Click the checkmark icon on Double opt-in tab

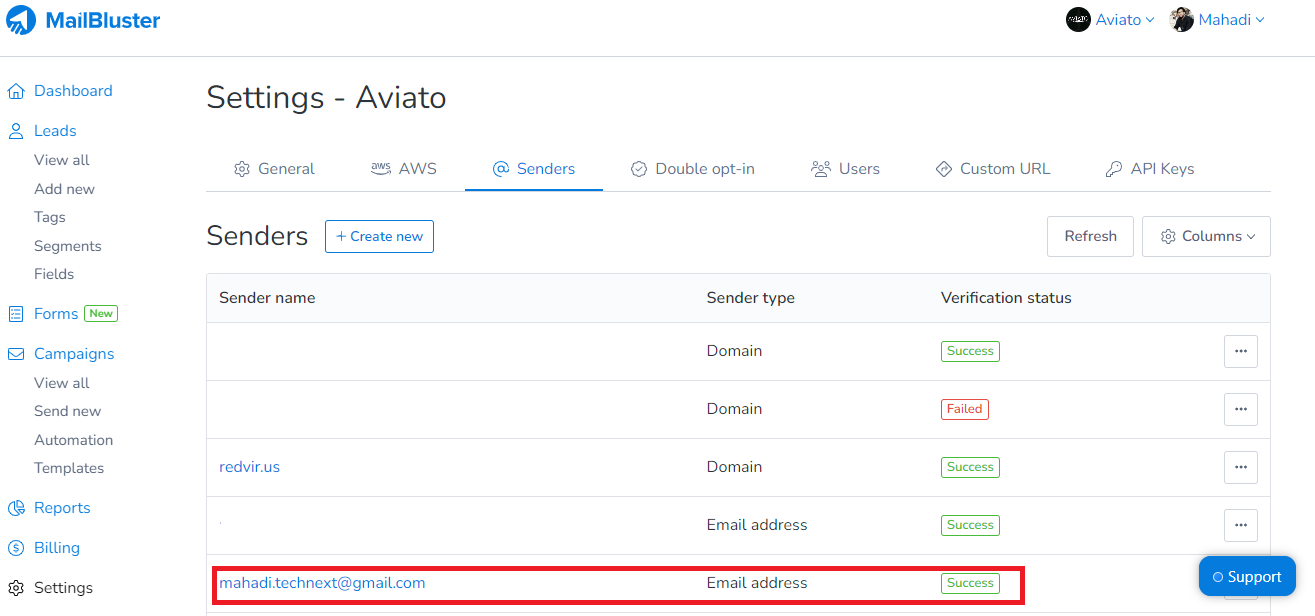tap(639, 169)
